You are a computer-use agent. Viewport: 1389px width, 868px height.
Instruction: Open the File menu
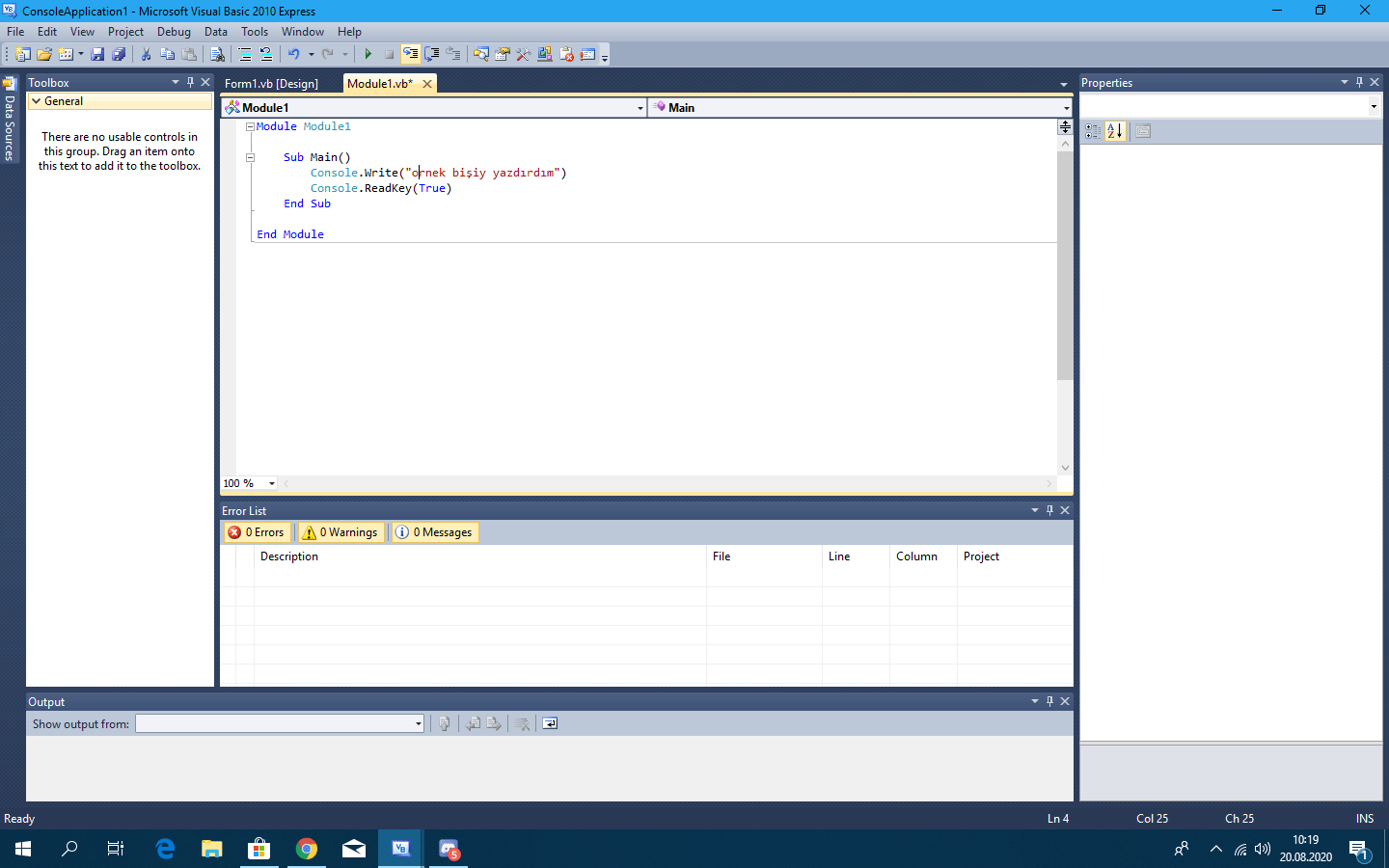point(15,32)
